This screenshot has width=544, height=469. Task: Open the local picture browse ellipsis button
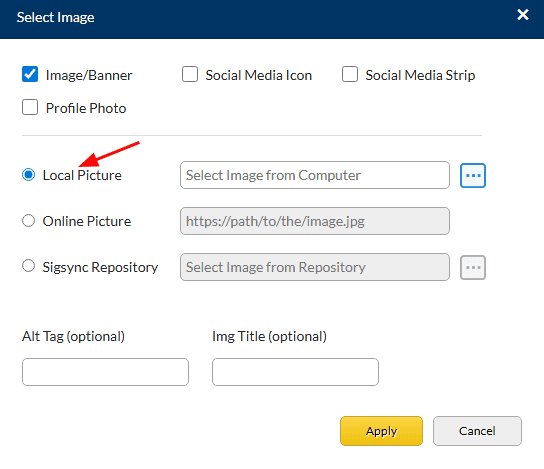tap(473, 176)
